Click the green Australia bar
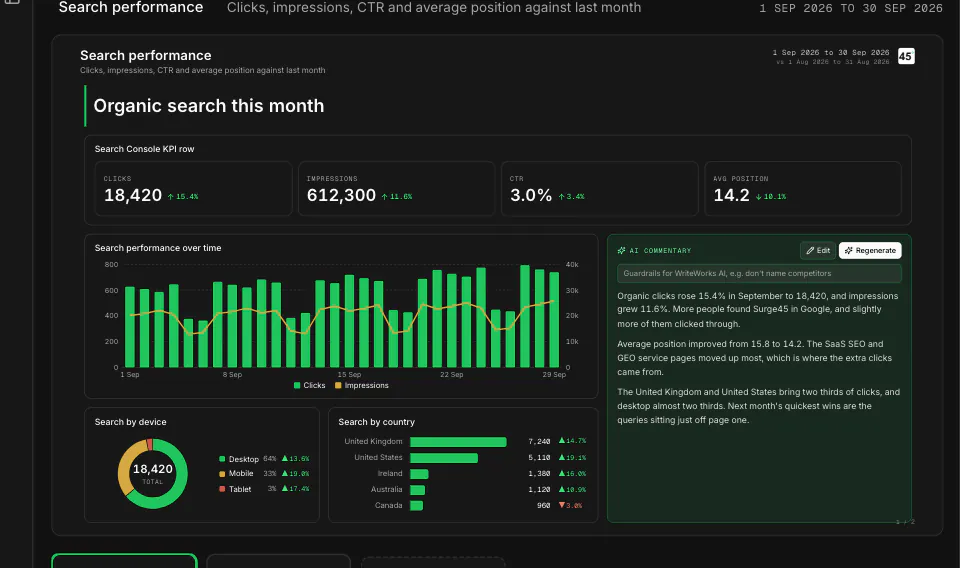 [x=418, y=490]
